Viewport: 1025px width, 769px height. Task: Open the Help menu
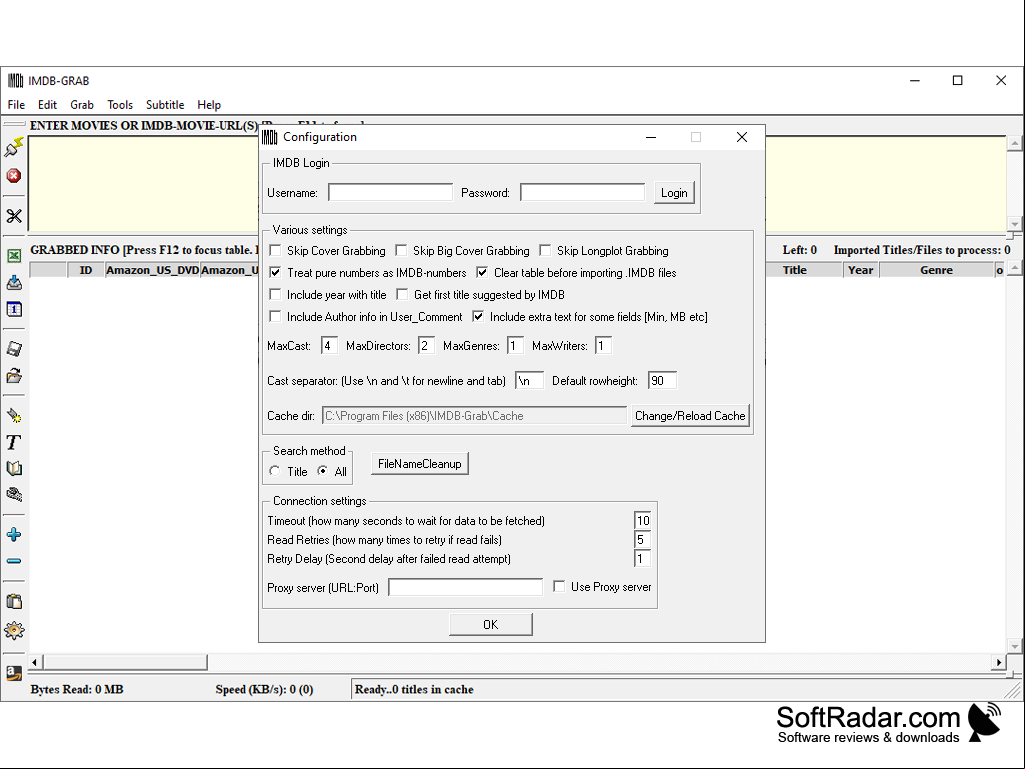[x=209, y=105]
